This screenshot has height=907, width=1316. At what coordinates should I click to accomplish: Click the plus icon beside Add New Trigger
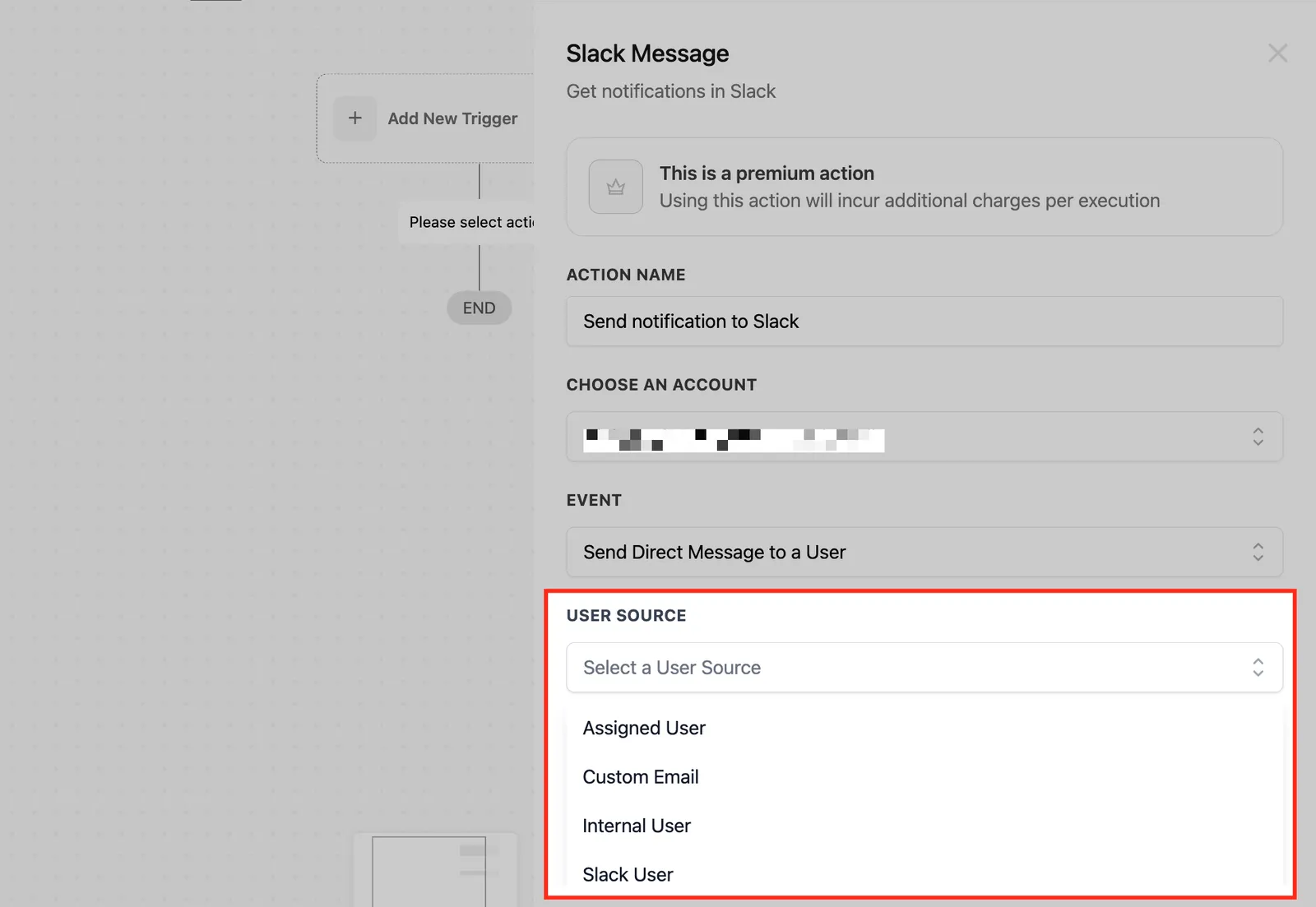point(354,118)
